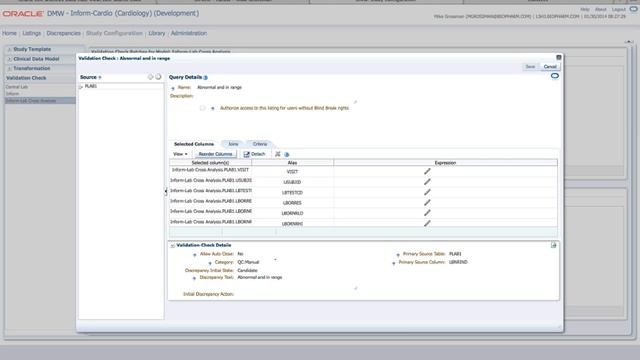Open the View dropdown menu

(x=180, y=154)
